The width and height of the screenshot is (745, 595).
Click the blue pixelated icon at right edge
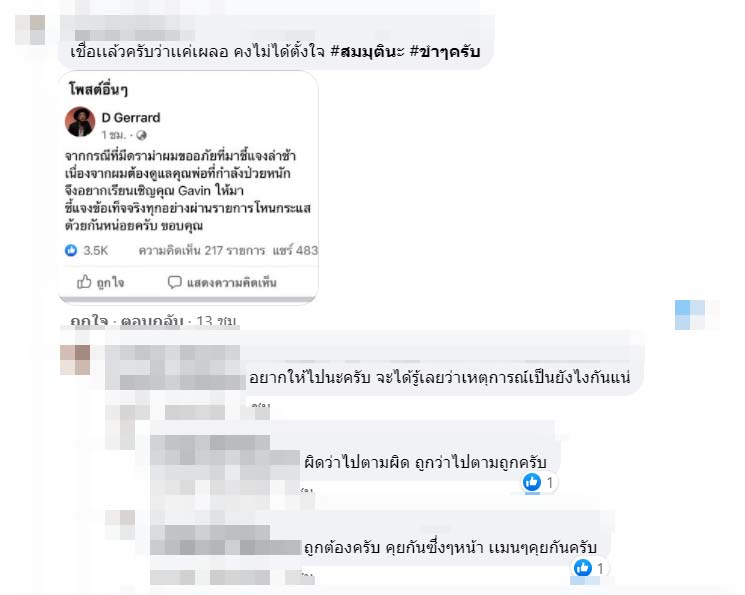point(690,315)
